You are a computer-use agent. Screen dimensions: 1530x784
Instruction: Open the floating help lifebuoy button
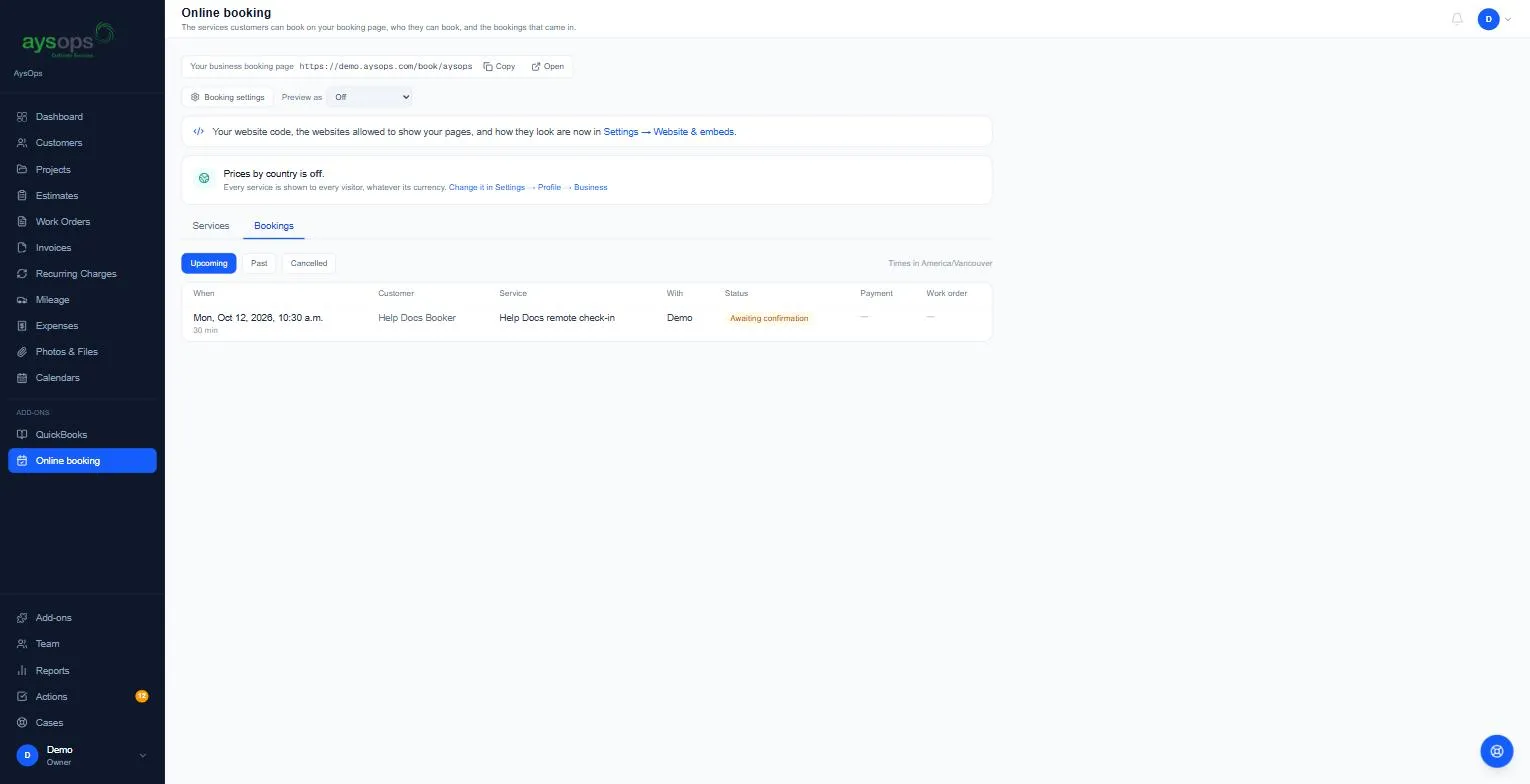(x=1496, y=750)
